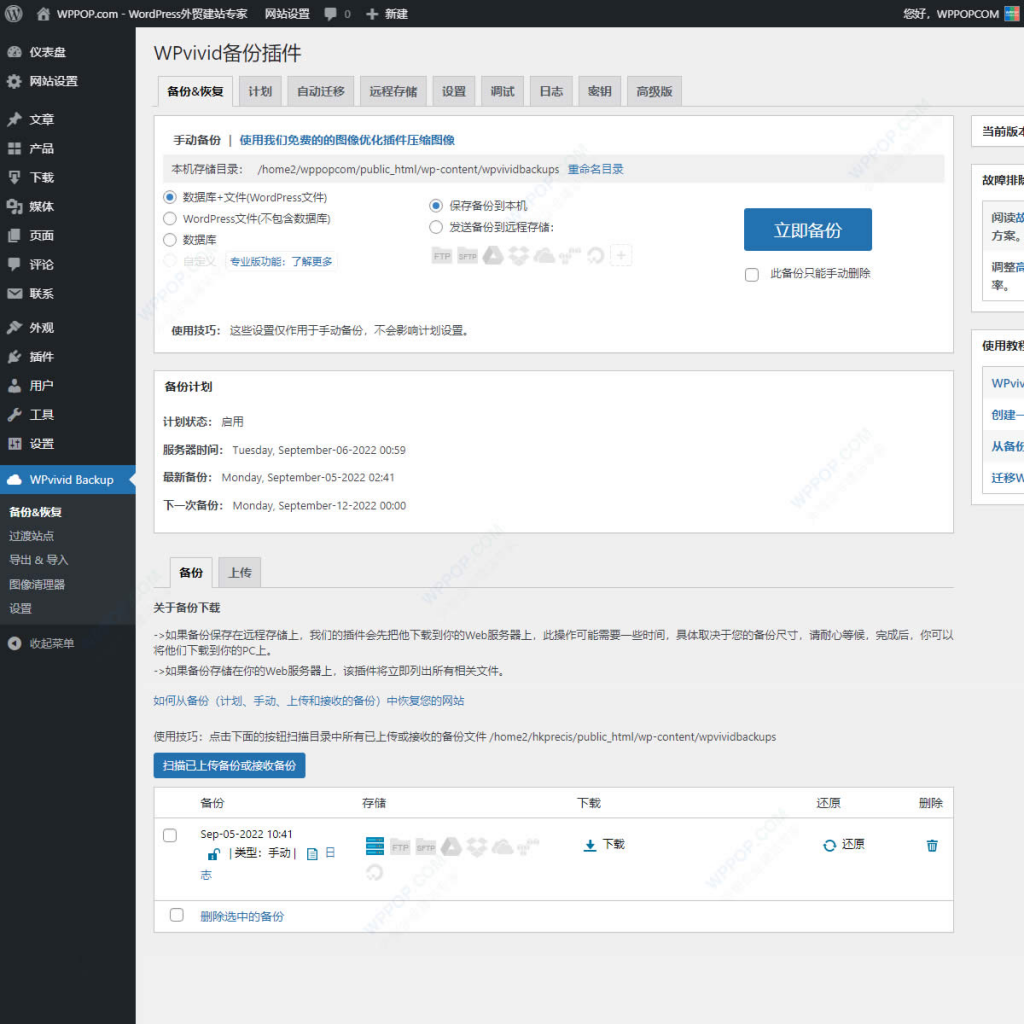This screenshot has height=1024, width=1024.
Task: Switch to the 上传 tab
Action: (x=240, y=573)
